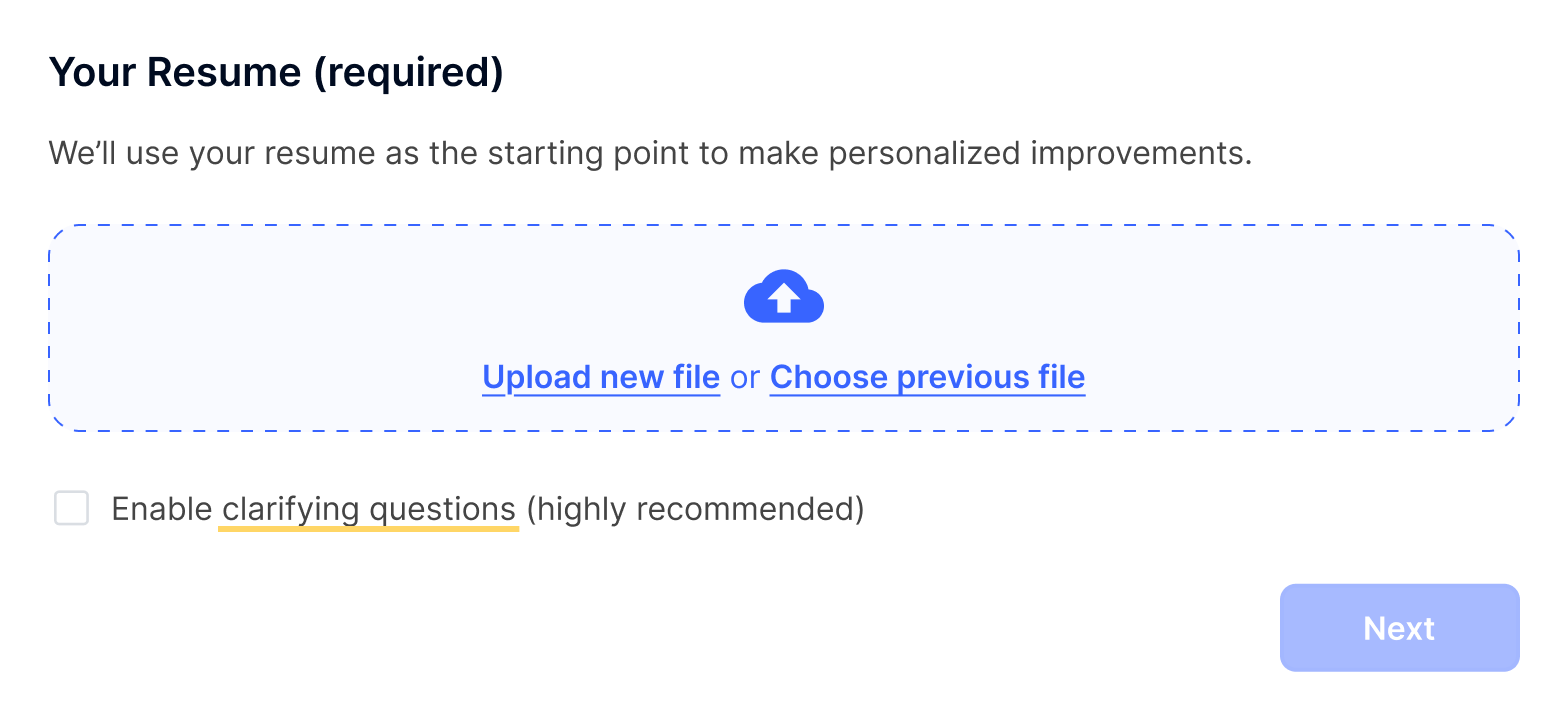The width and height of the screenshot is (1568, 720).
Task: Click the underlined "clarifying questions" term
Action: pyautogui.click(x=368, y=509)
